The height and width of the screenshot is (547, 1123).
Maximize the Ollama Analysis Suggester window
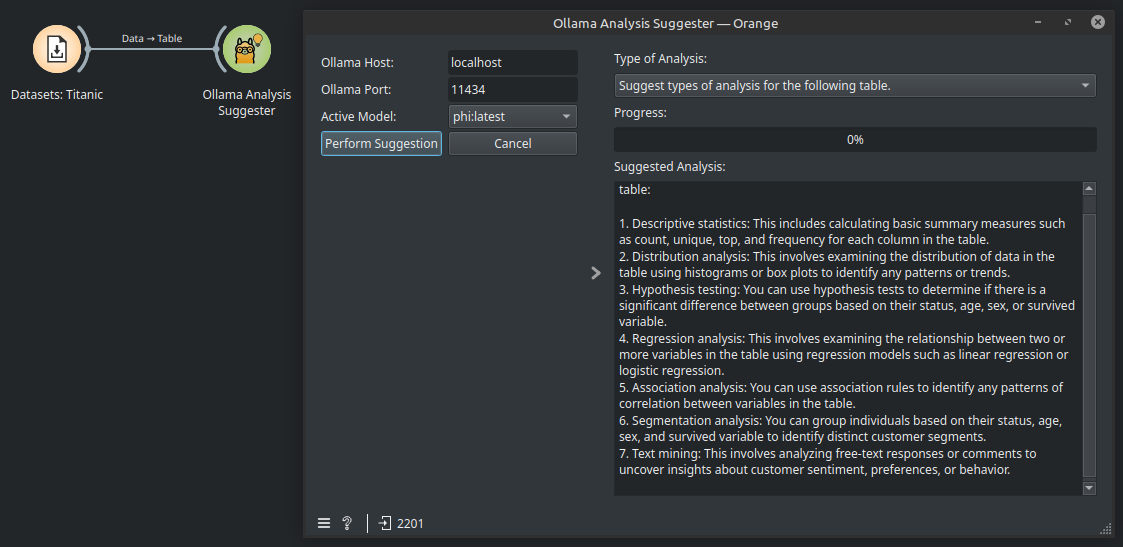click(1068, 23)
